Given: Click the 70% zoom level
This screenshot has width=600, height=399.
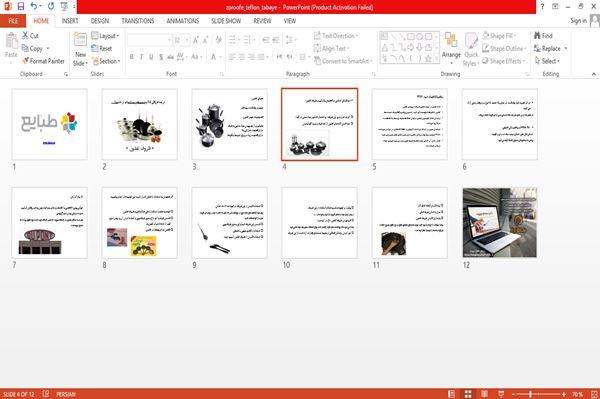Looking at the screenshot, I should click(577, 394).
